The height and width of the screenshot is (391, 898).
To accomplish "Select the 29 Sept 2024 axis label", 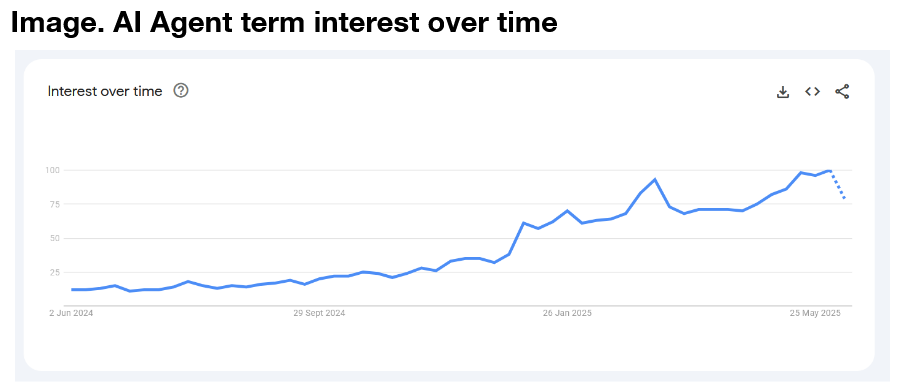I will (x=319, y=314).
